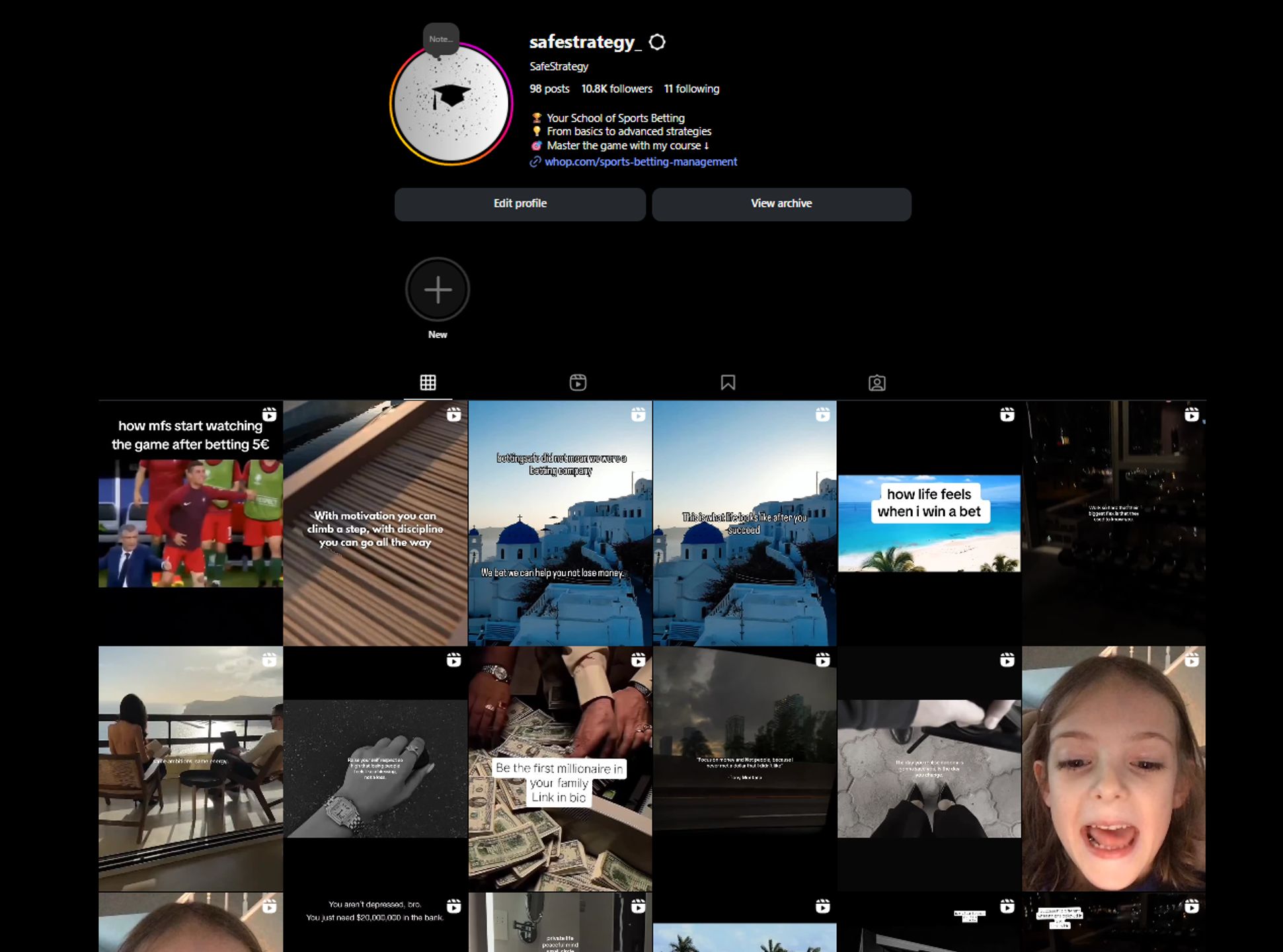Click reel icon on 'We bet we can help' post

[638, 415]
